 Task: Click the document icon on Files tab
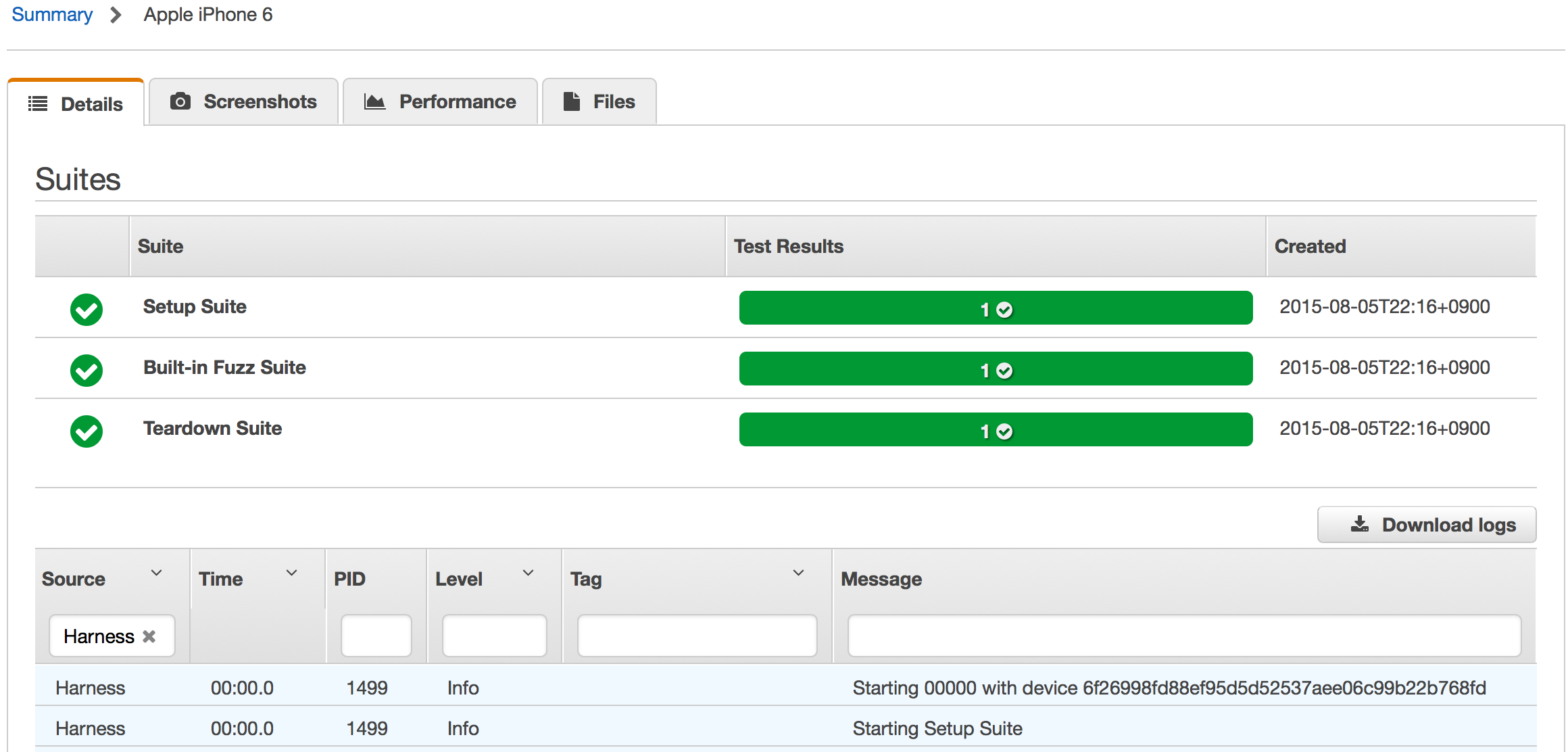click(572, 101)
